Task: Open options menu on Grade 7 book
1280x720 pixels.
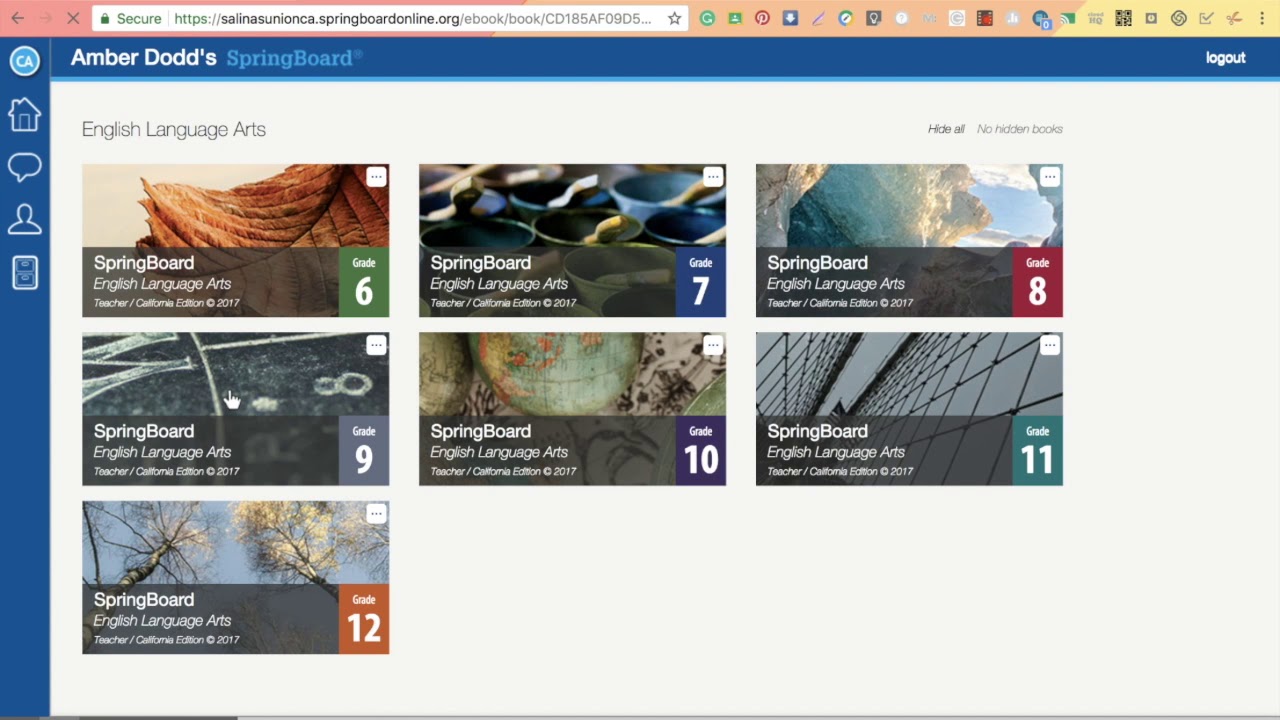Action: point(713,177)
